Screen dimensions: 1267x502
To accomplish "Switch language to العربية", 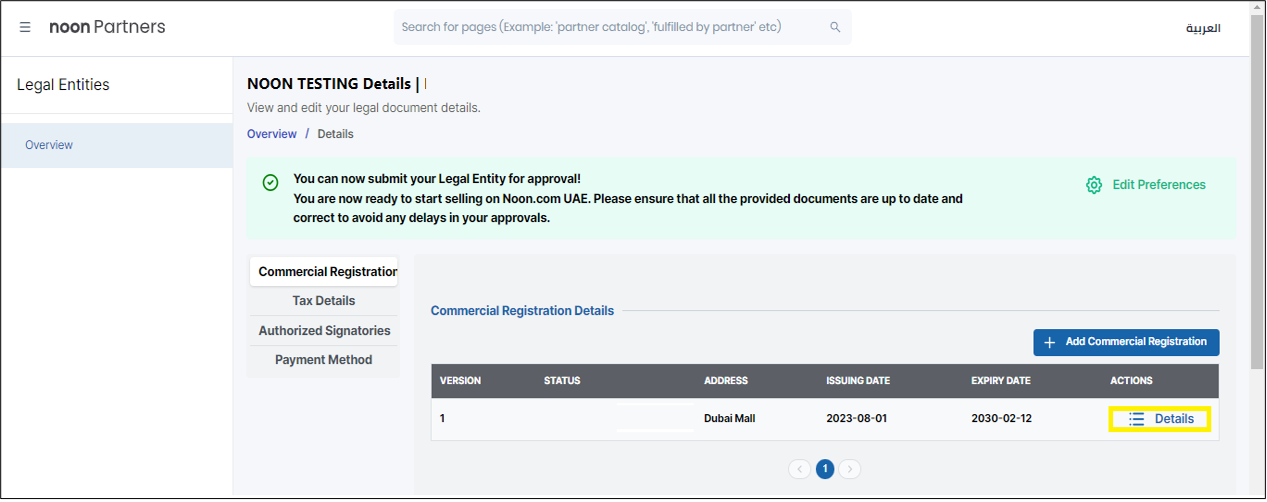I will coord(1203,28).
